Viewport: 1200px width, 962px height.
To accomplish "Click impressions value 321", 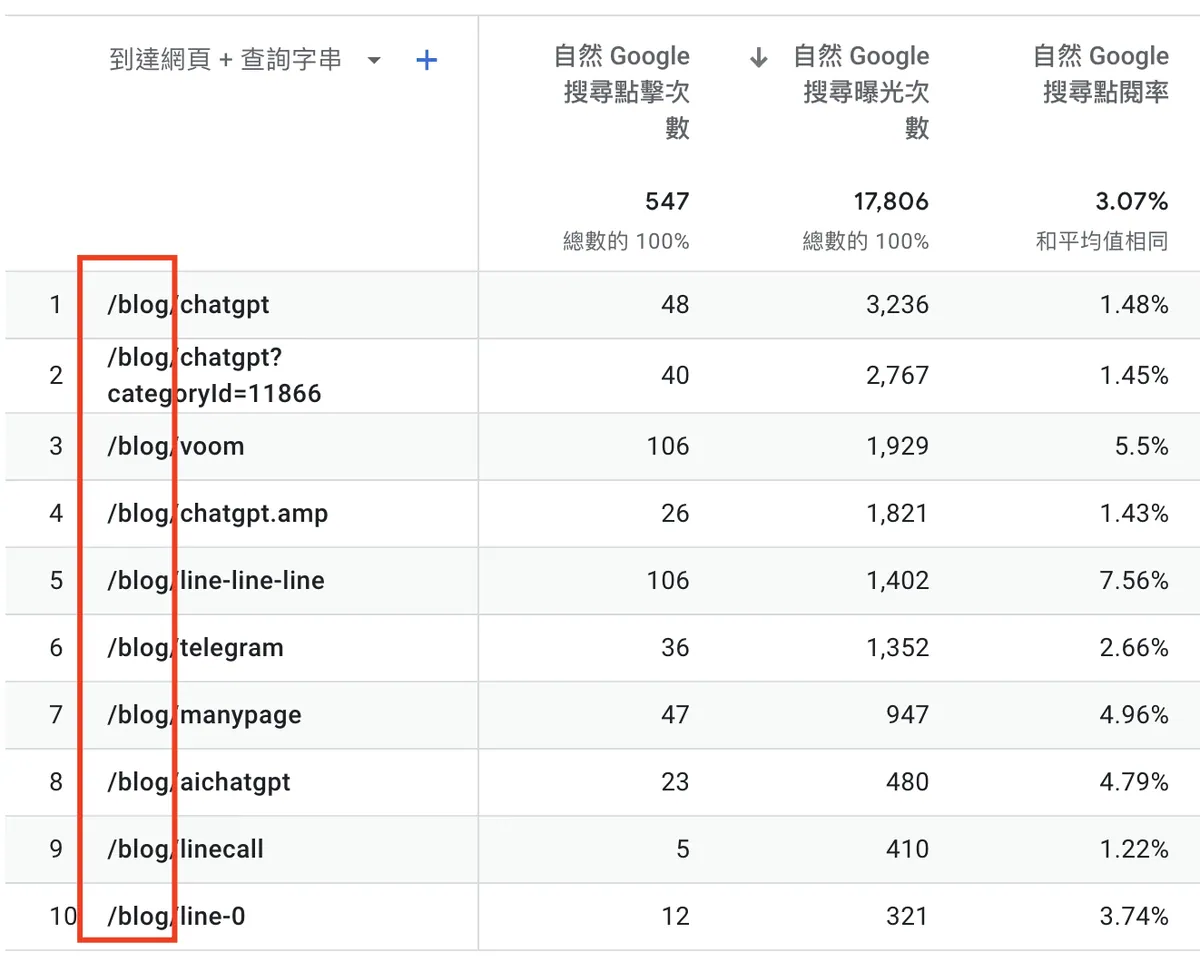I will [x=907, y=916].
